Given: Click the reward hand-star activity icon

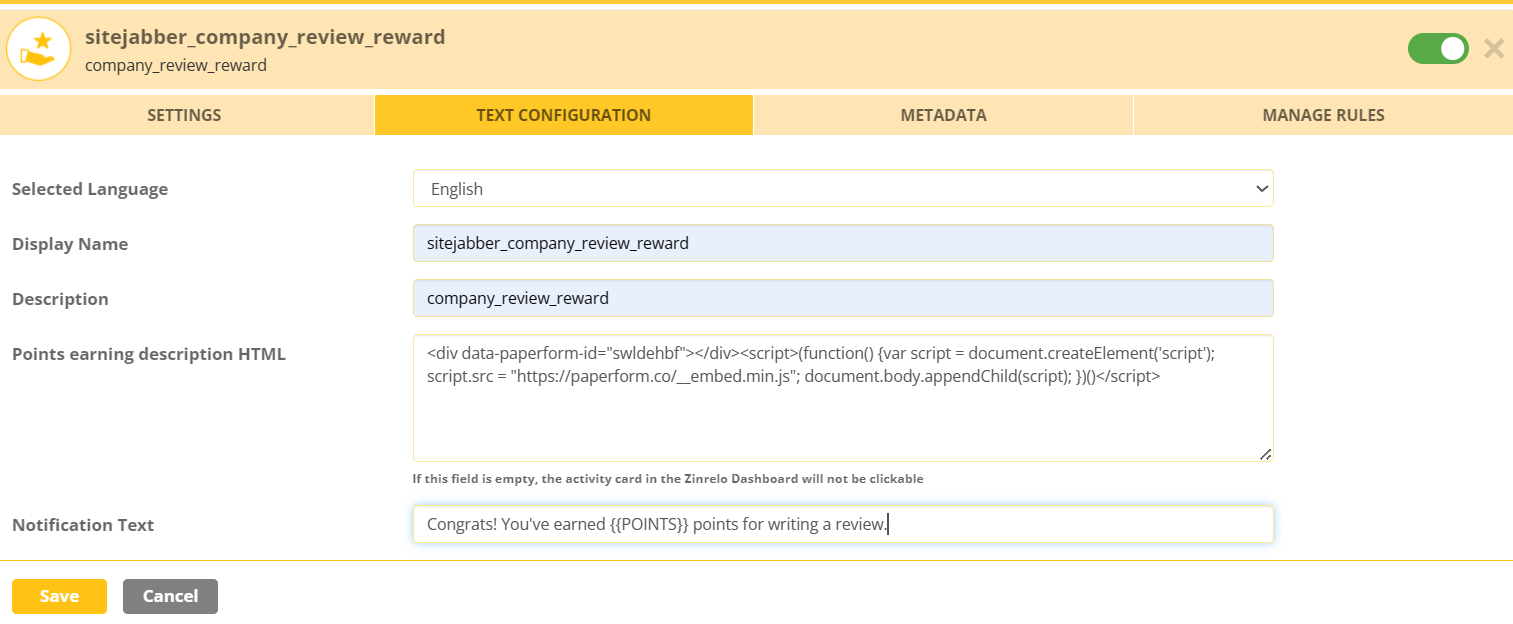Looking at the screenshot, I should pos(39,49).
